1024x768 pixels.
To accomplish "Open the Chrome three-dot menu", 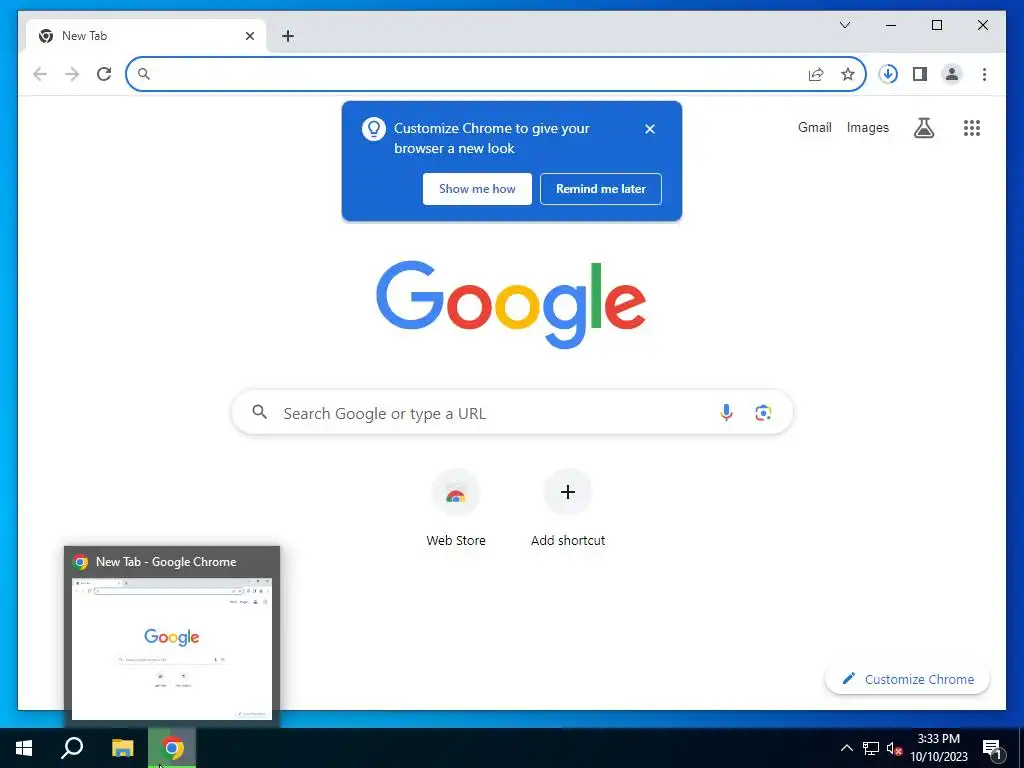I will (984, 74).
